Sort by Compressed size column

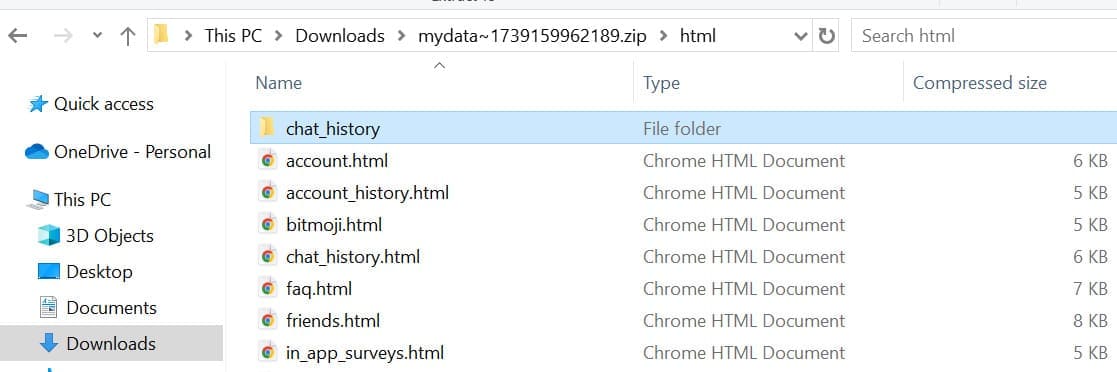coord(980,83)
